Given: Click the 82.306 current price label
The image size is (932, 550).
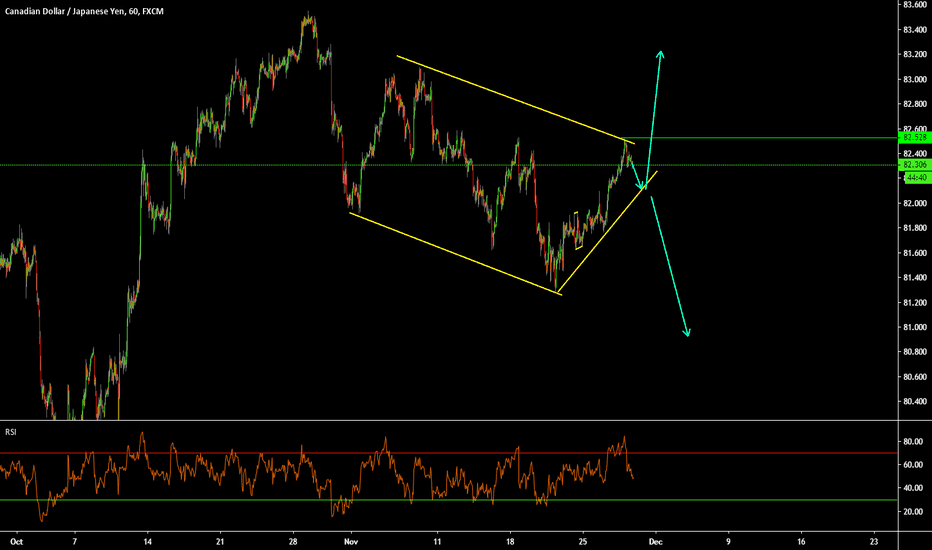Looking at the screenshot, I should (x=916, y=164).
